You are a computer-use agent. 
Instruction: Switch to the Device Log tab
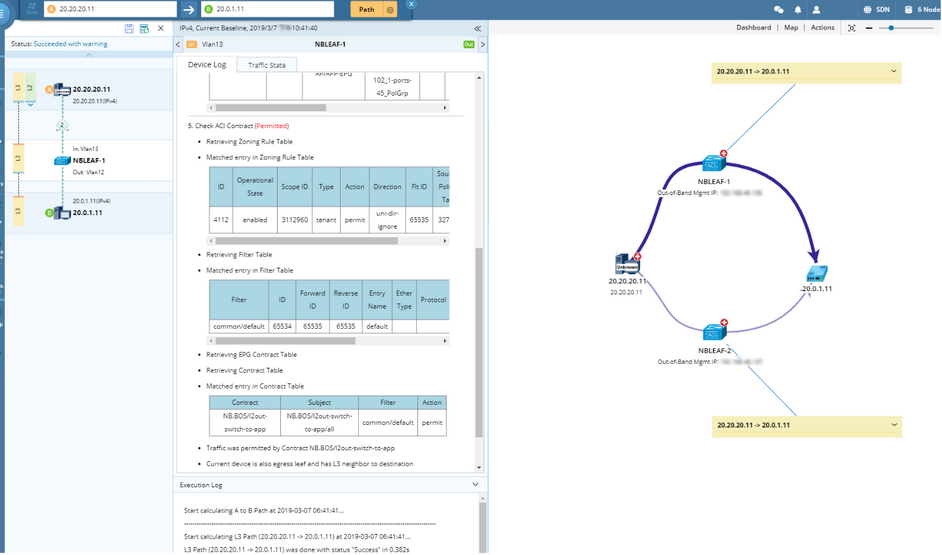pyautogui.click(x=207, y=64)
